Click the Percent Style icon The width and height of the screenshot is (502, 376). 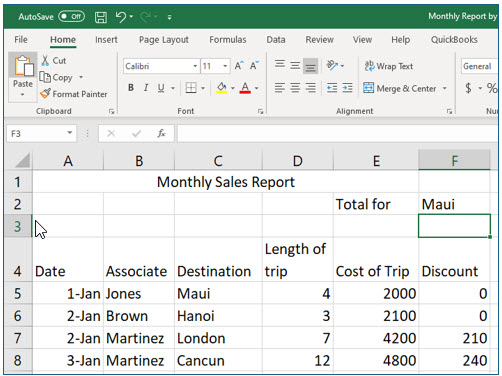click(492, 88)
